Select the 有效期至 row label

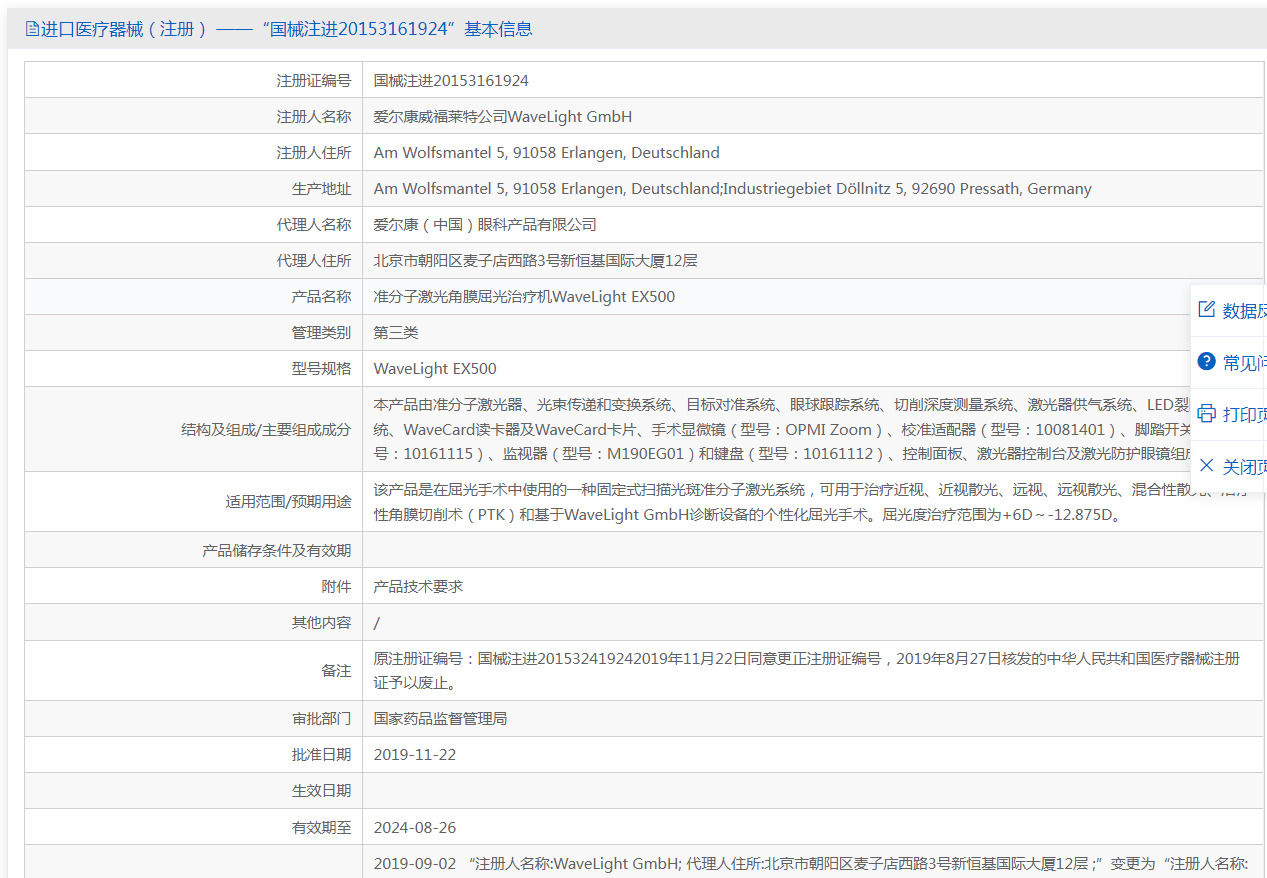(x=321, y=828)
